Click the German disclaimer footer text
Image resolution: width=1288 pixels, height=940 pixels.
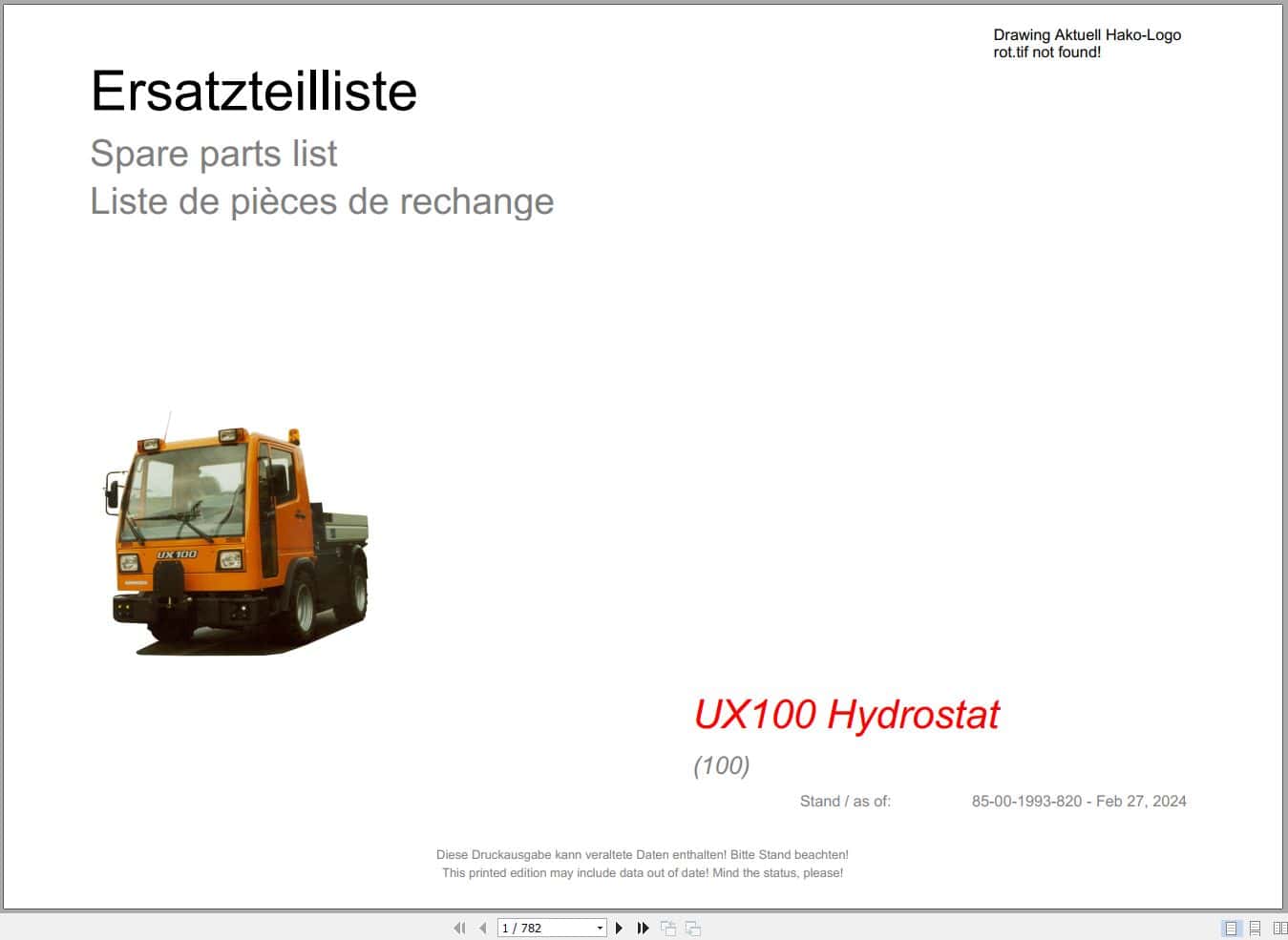644,854
